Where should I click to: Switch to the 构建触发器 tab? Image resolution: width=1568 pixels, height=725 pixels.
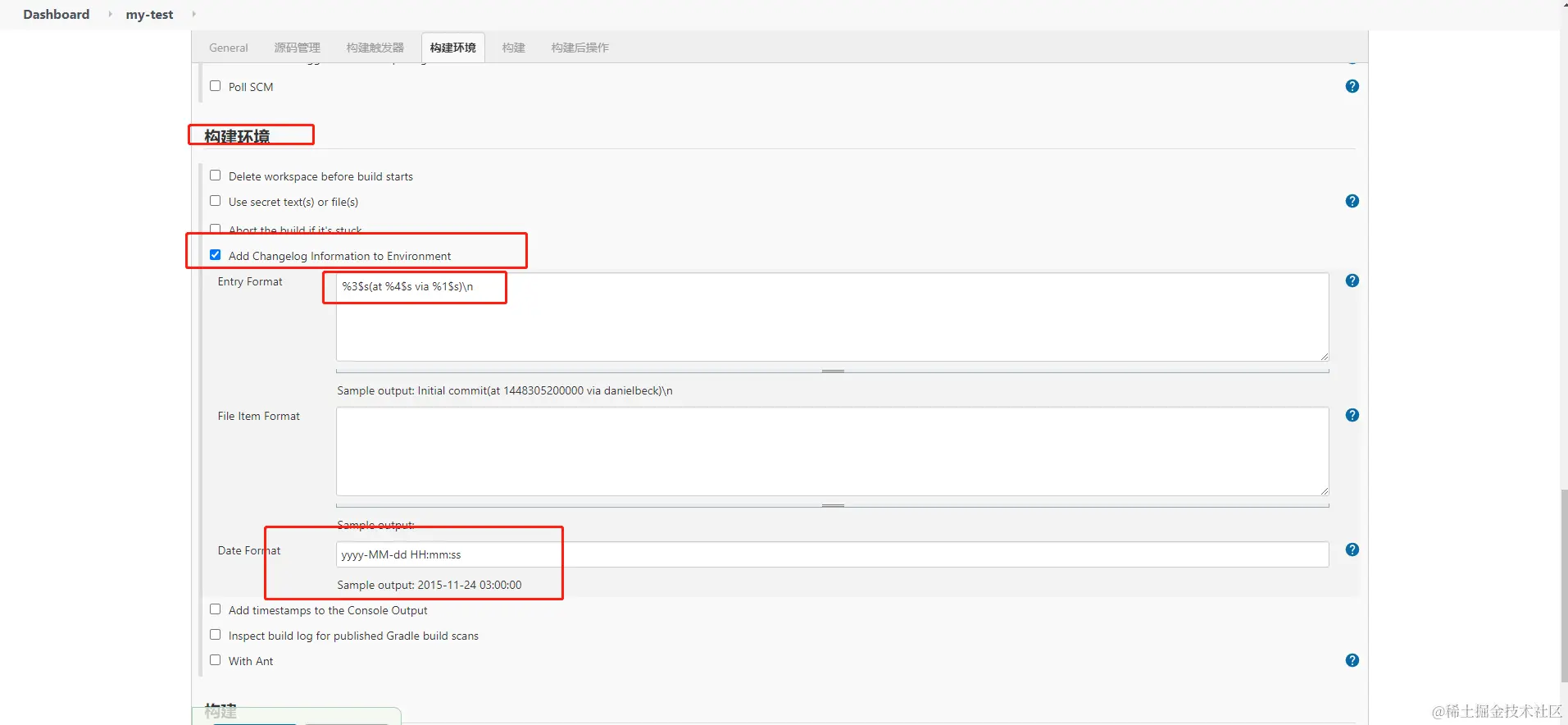375,48
